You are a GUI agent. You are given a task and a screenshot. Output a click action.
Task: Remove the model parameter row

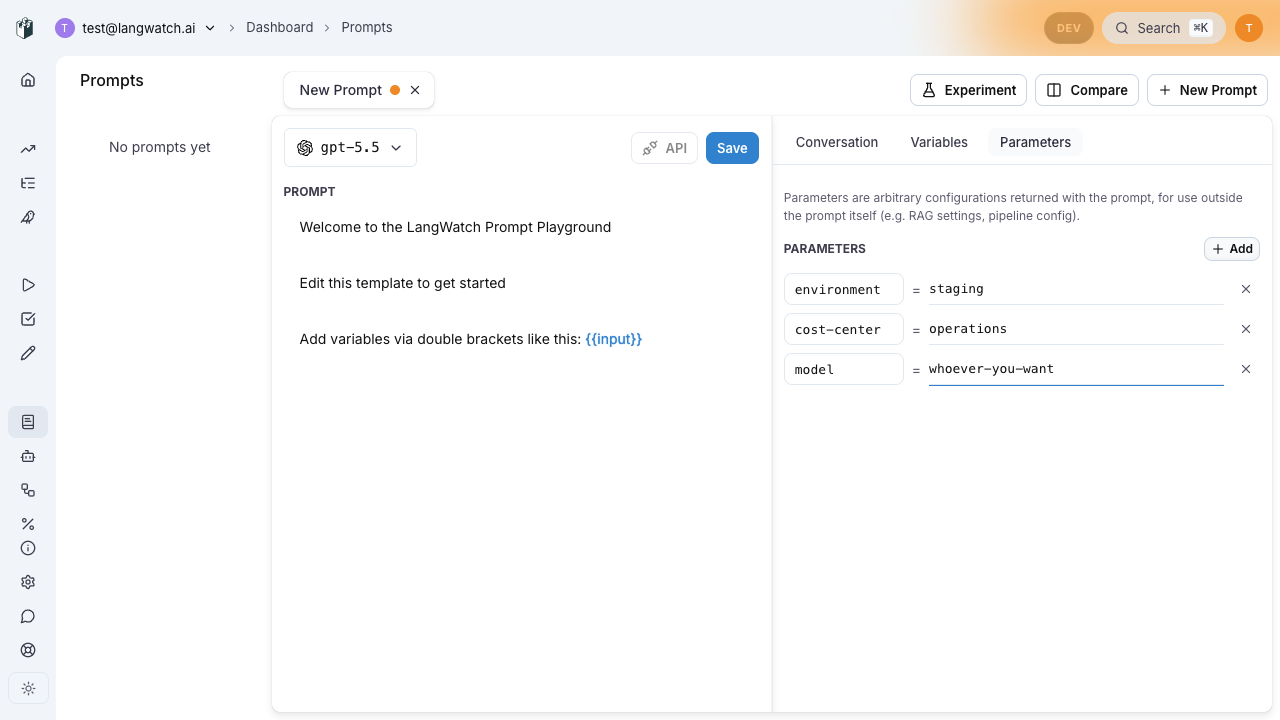pos(1246,369)
